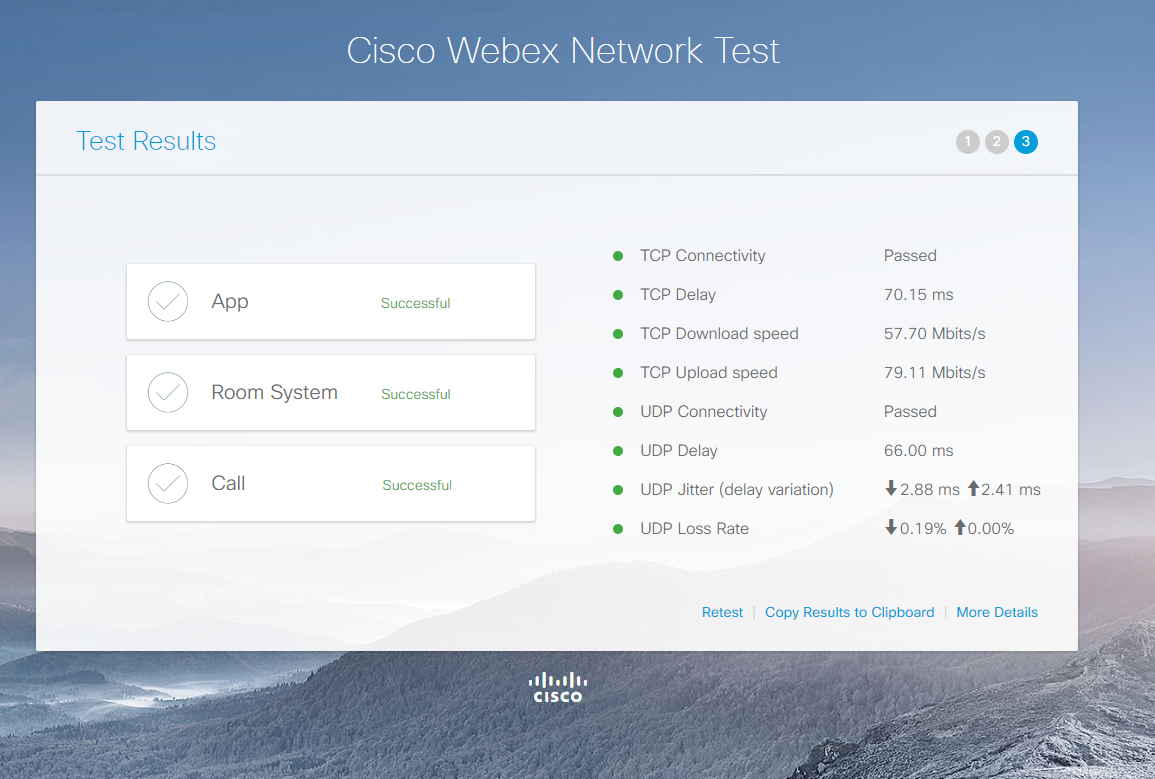This screenshot has width=1155, height=779.
Task: Click the 57.70 Mbits/s value
Action: (935, 334)
